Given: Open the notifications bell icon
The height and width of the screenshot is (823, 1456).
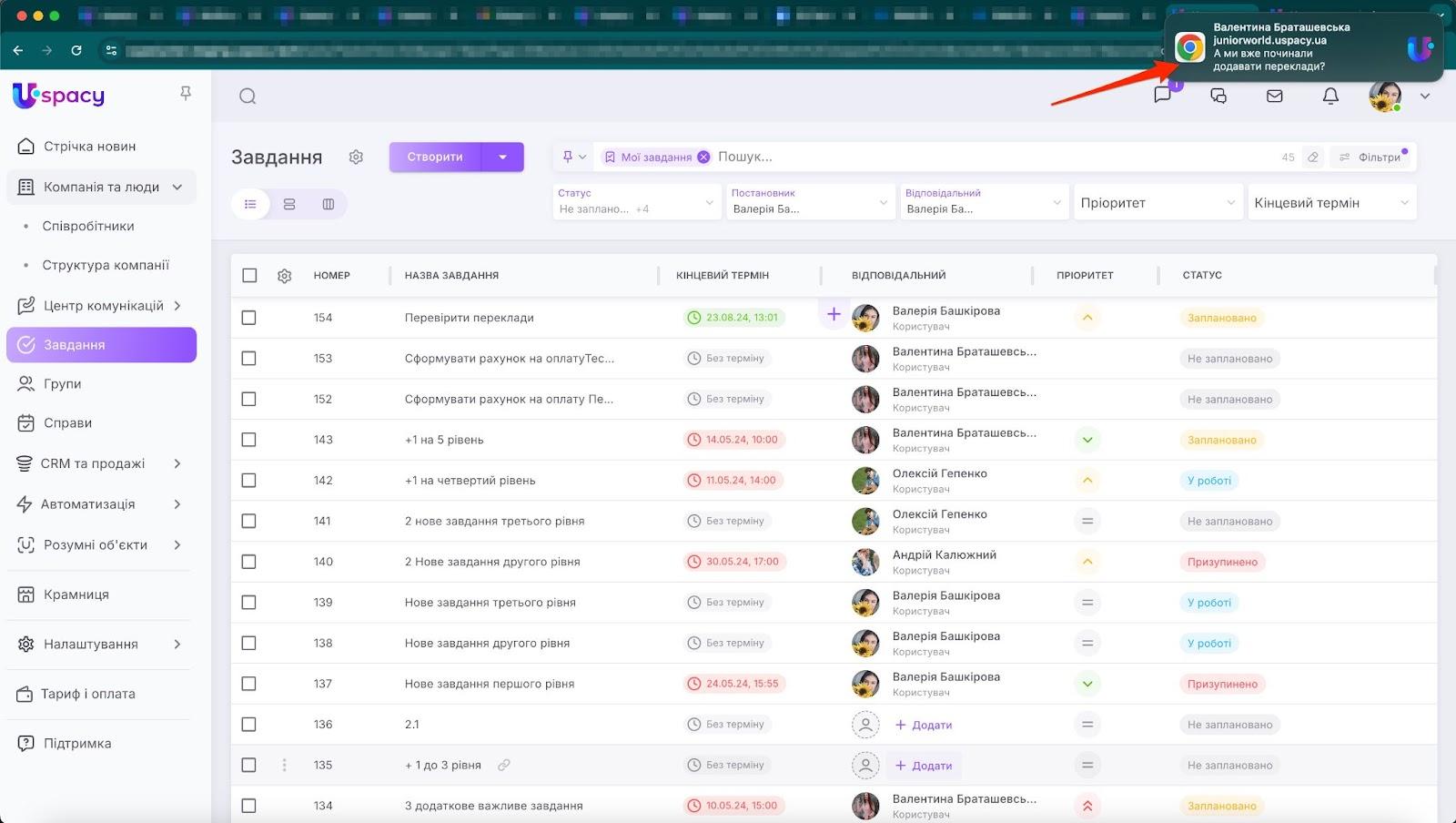Looking at the screenshot, I should [x=1330, y=96].
